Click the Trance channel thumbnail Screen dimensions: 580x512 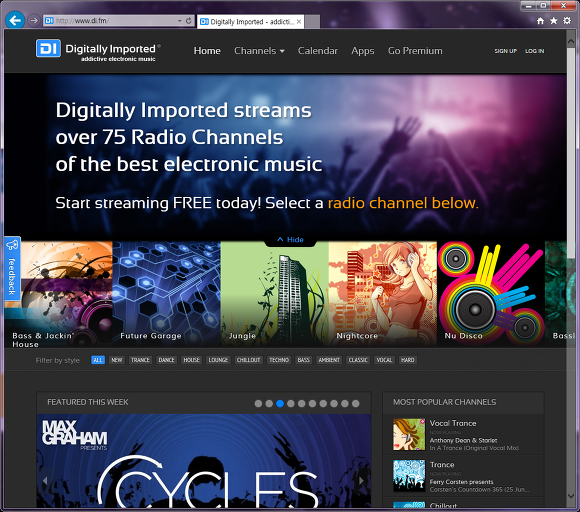409,476
